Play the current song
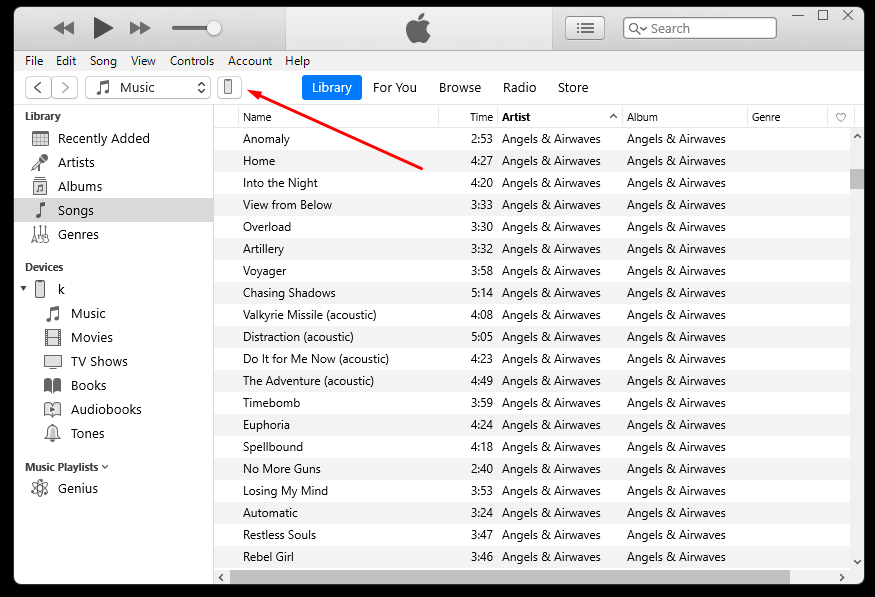The height and width of the screenshot is (597, 875). [x=103, y=28]
